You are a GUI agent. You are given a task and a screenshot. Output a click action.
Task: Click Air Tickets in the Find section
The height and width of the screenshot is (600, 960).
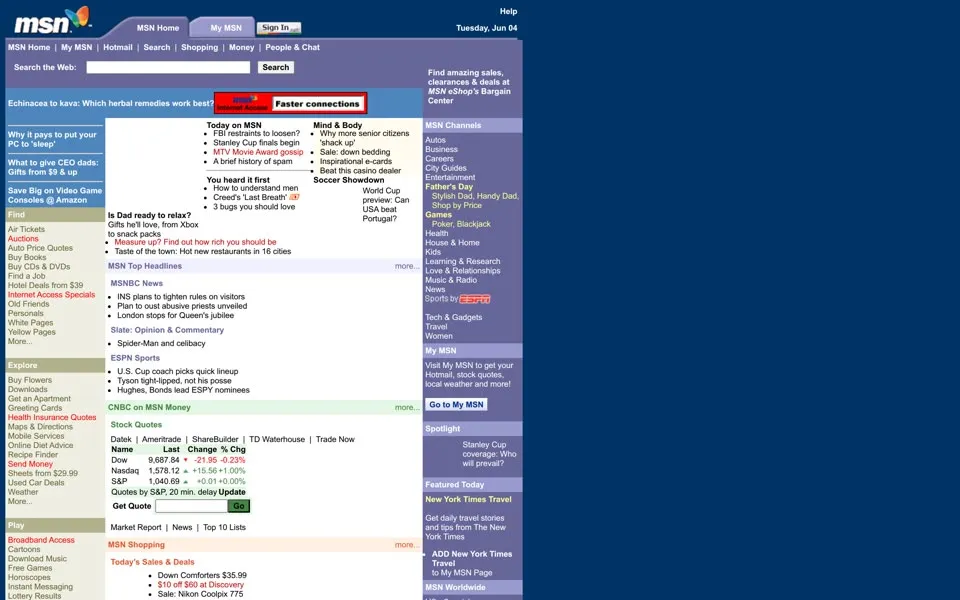pos(26,229)
